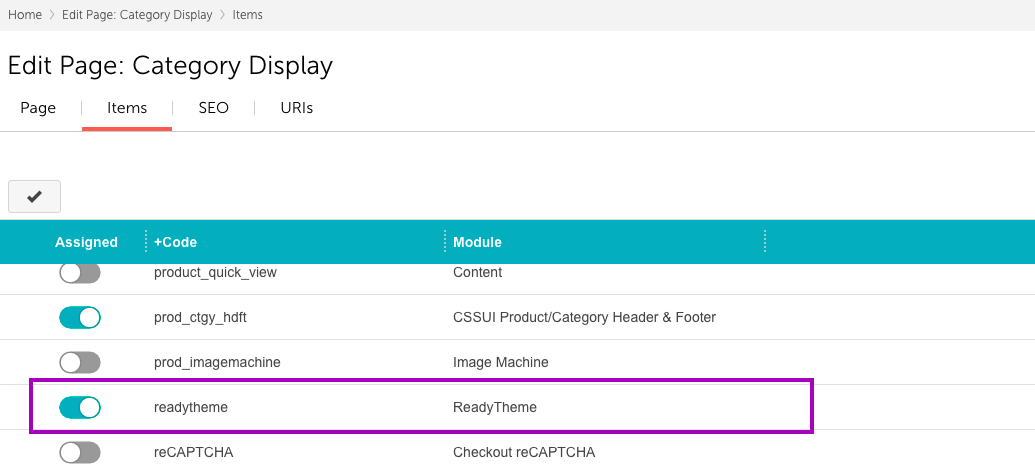Sort by the Assigned column header
The height and width of the screenshot is (467, 1035).
point(86,242)
